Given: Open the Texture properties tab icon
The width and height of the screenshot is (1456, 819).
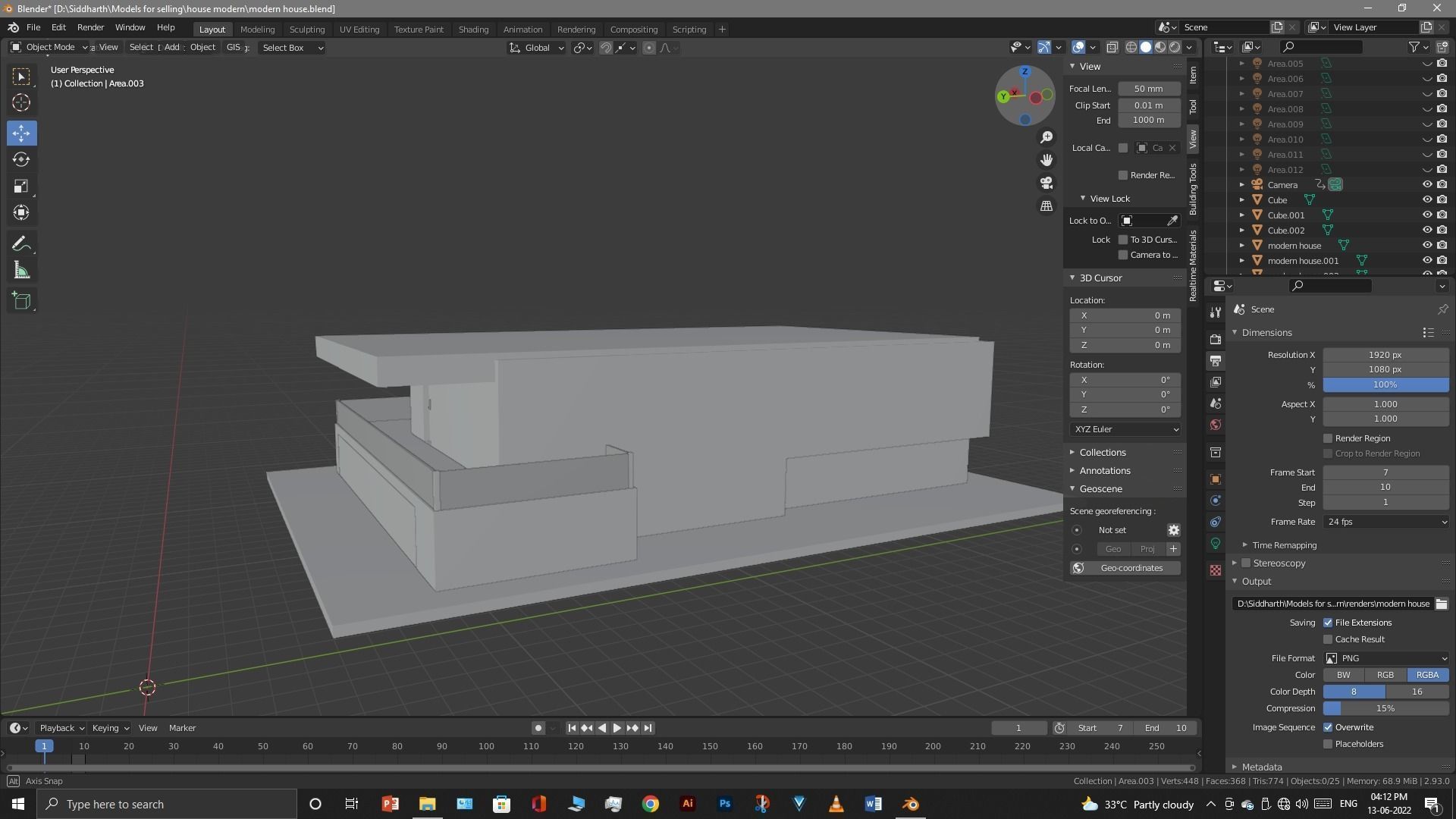Looking at the screenshot, I should pyautogui.click(x=1216, y=570).
